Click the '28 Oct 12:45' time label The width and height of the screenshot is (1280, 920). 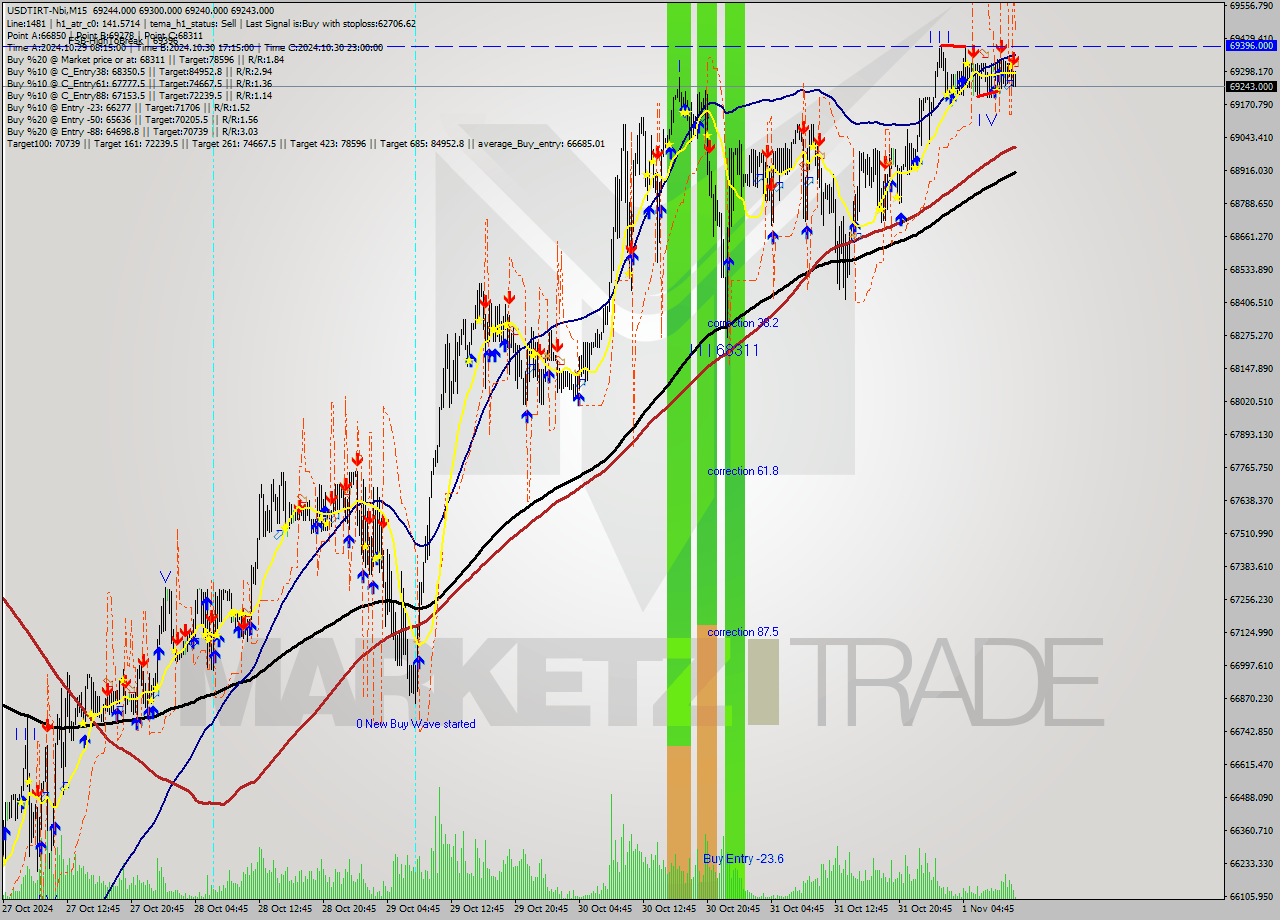pos(285,909)
